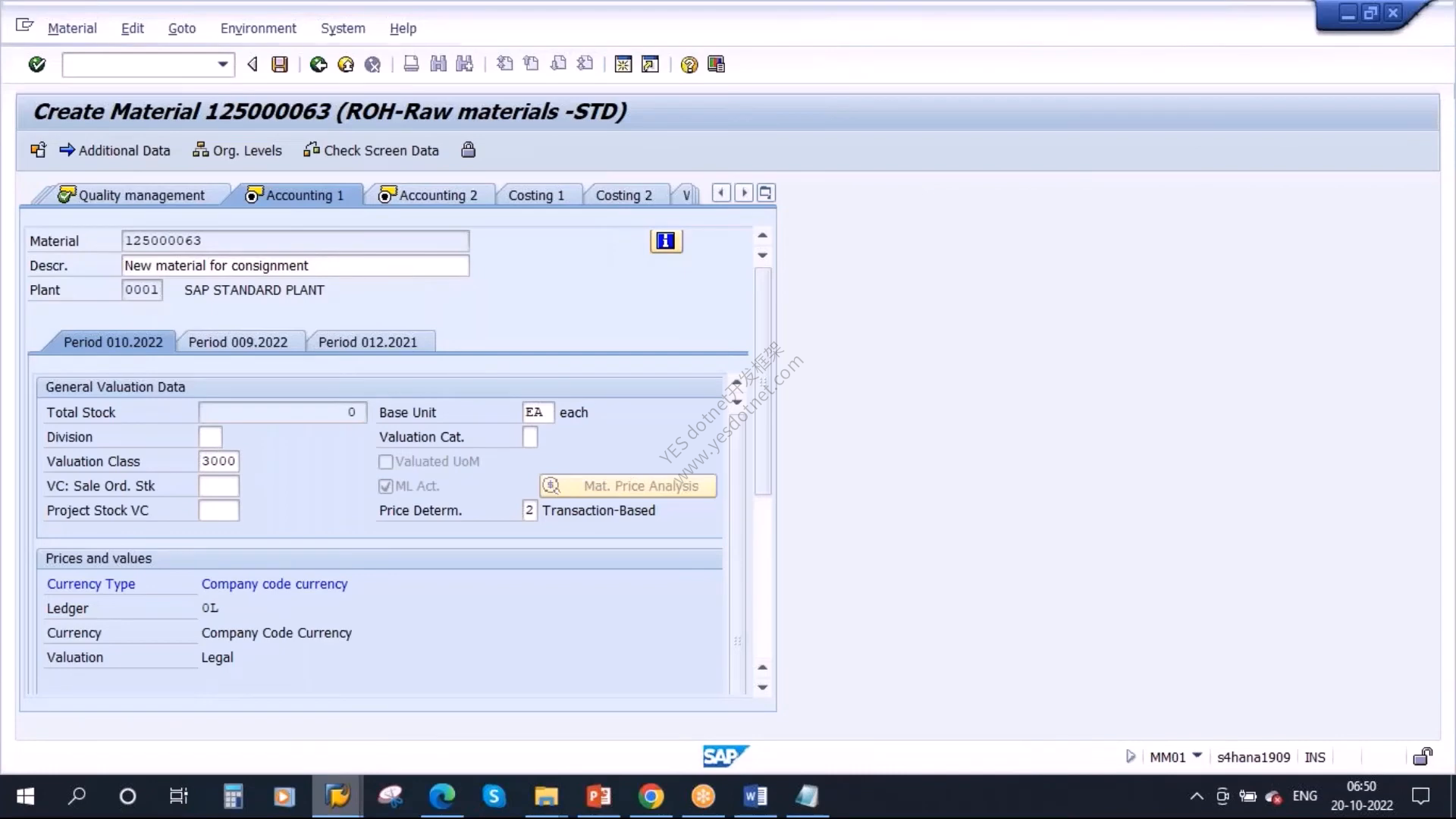Viewport: 1456px width, 819px height.
Task: Click the Select Views icon
Action: coord(38,150)
